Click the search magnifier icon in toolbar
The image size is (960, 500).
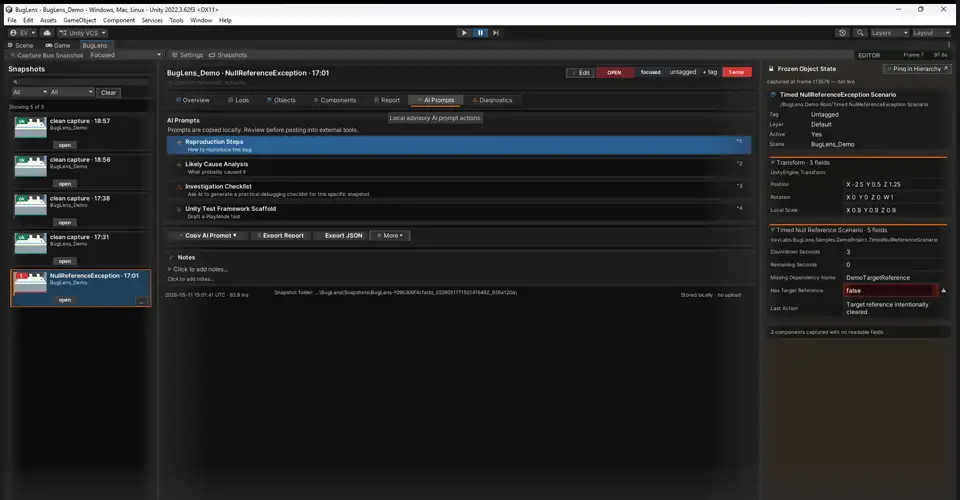tap(860, 33)
